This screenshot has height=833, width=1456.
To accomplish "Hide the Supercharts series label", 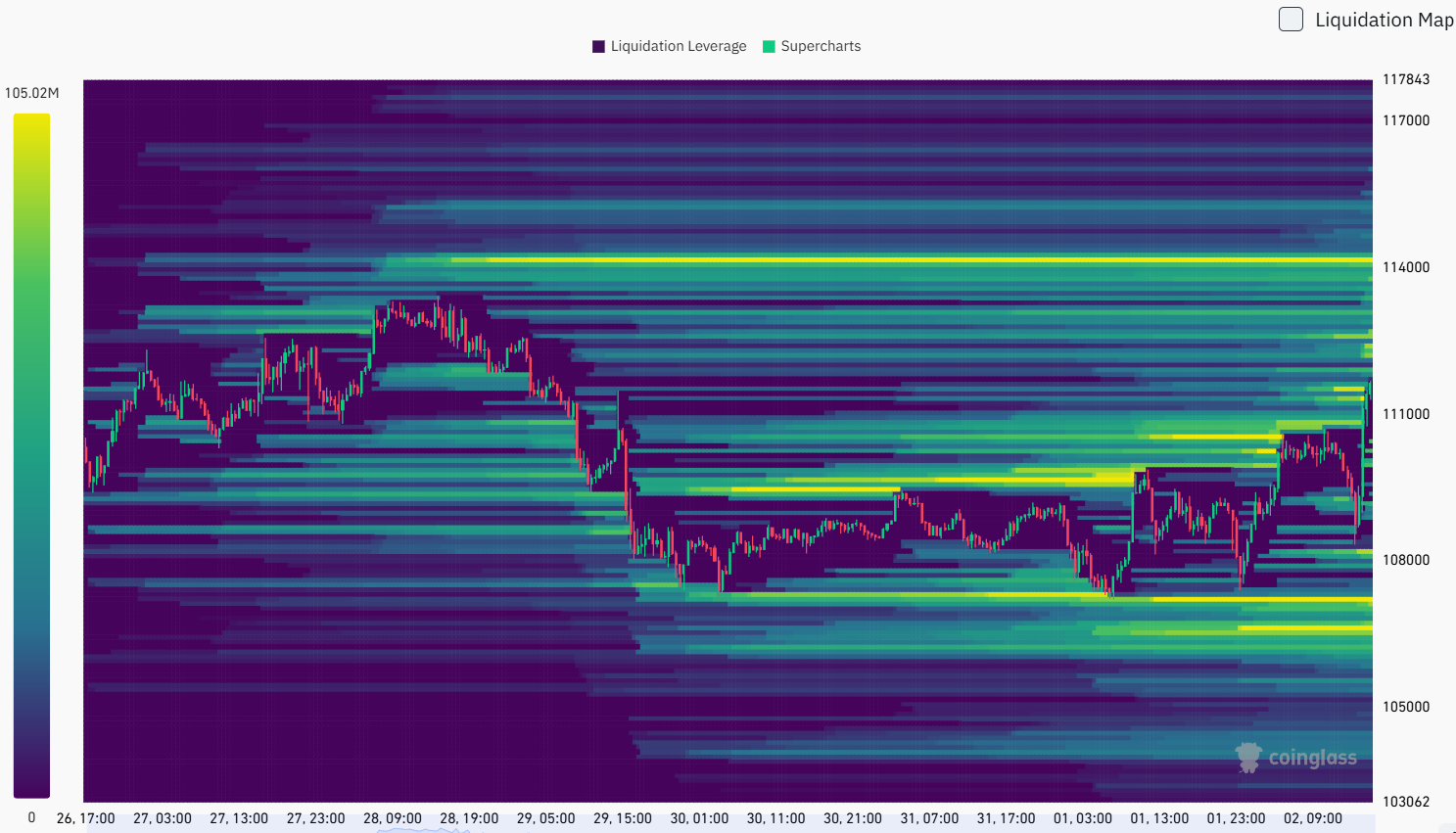I will click(x=821, y=46).
